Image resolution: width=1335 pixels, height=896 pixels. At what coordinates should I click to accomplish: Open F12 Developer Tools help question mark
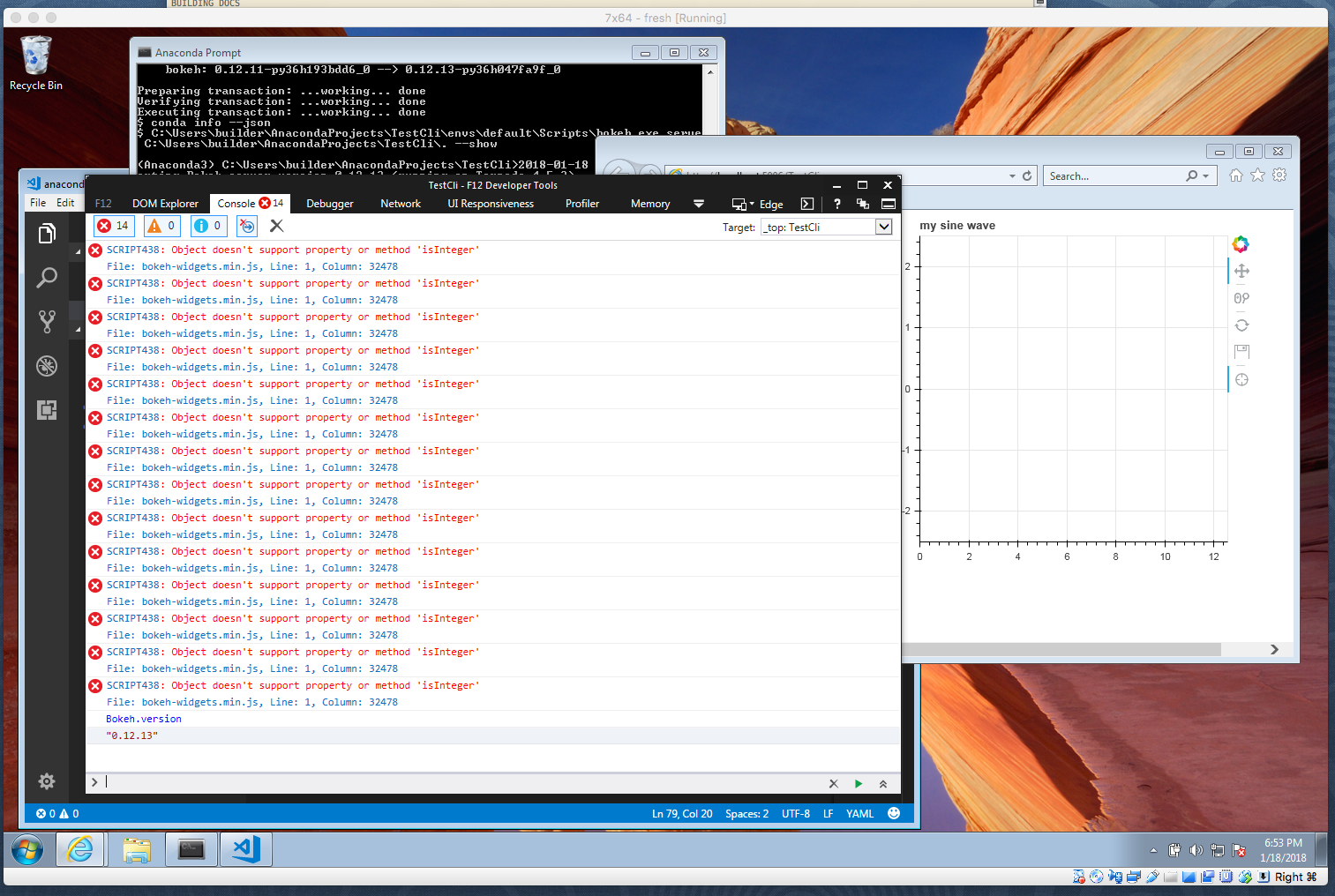(836, 204)
